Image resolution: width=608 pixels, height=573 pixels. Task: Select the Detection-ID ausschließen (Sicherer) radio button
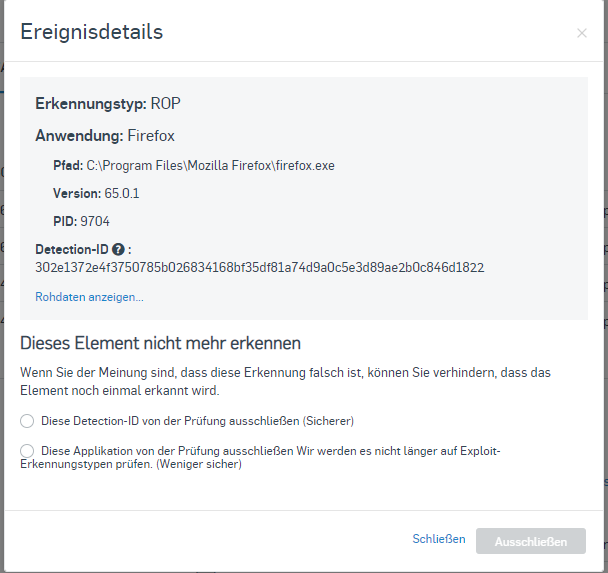pos(27,421)
